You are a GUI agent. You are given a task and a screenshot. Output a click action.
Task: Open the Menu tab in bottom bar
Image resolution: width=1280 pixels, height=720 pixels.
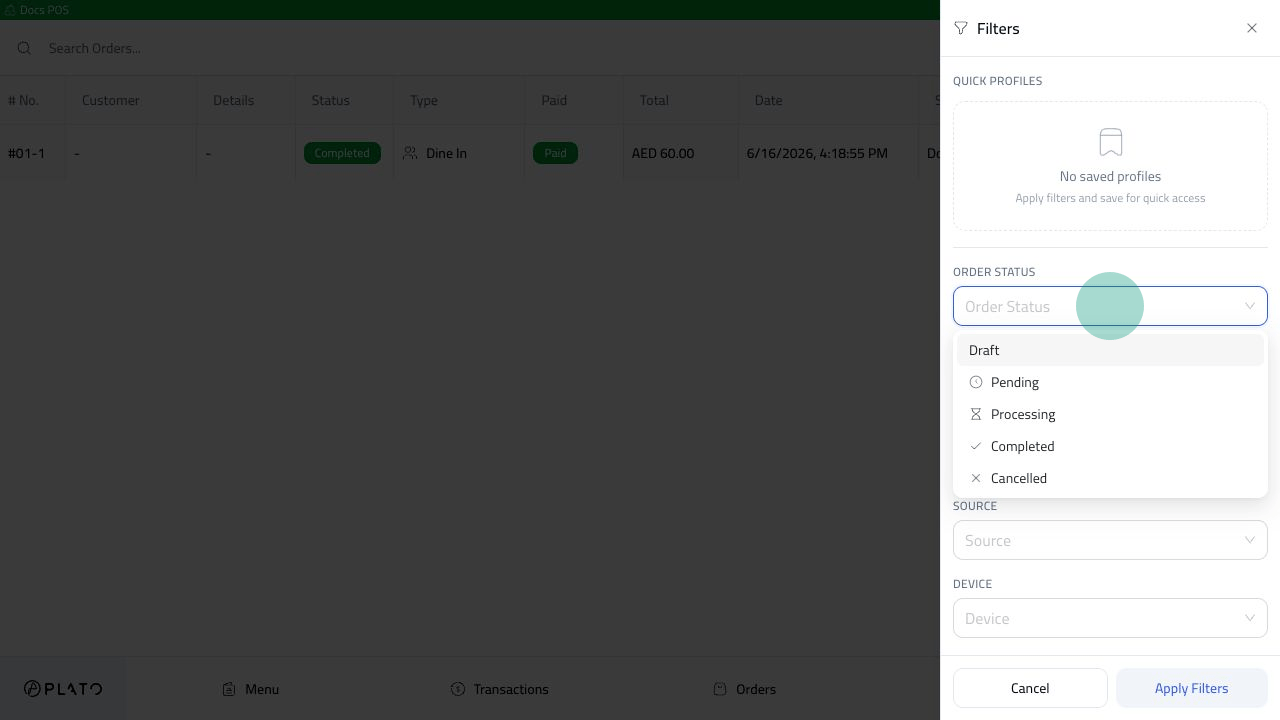click(x=250, y=689)
